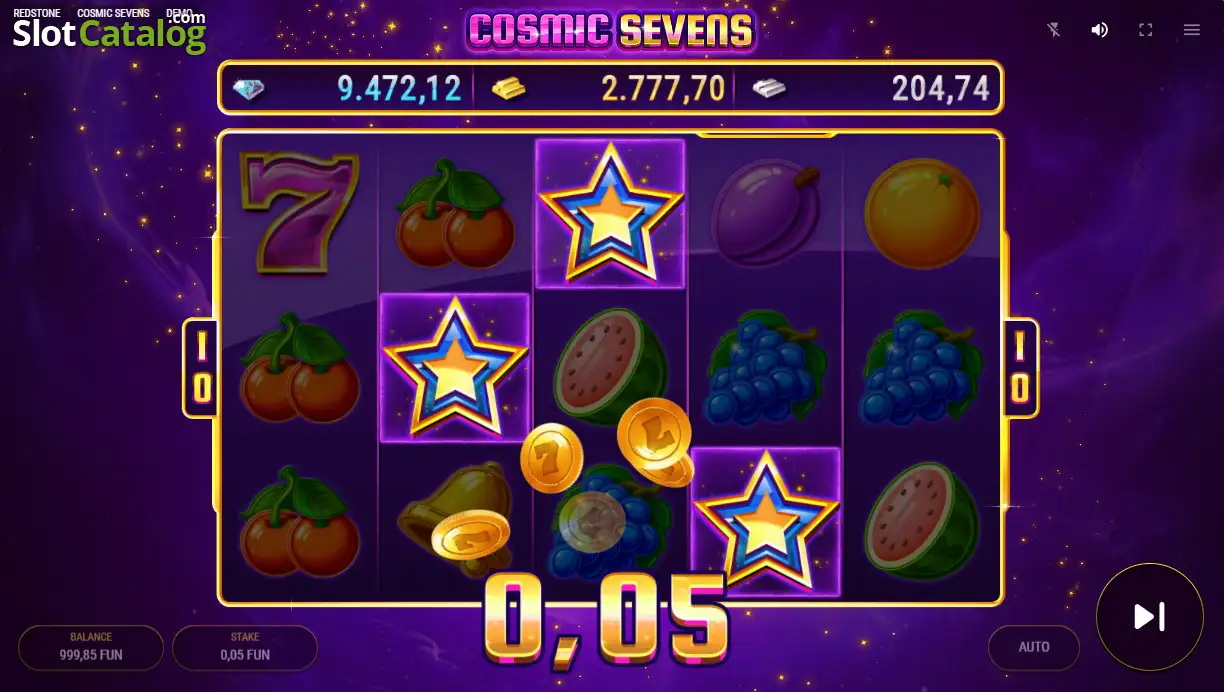Screen dimensions: 1224x692
Task: Click the Cosmic Sevens title logo
Action: (610, 30)
